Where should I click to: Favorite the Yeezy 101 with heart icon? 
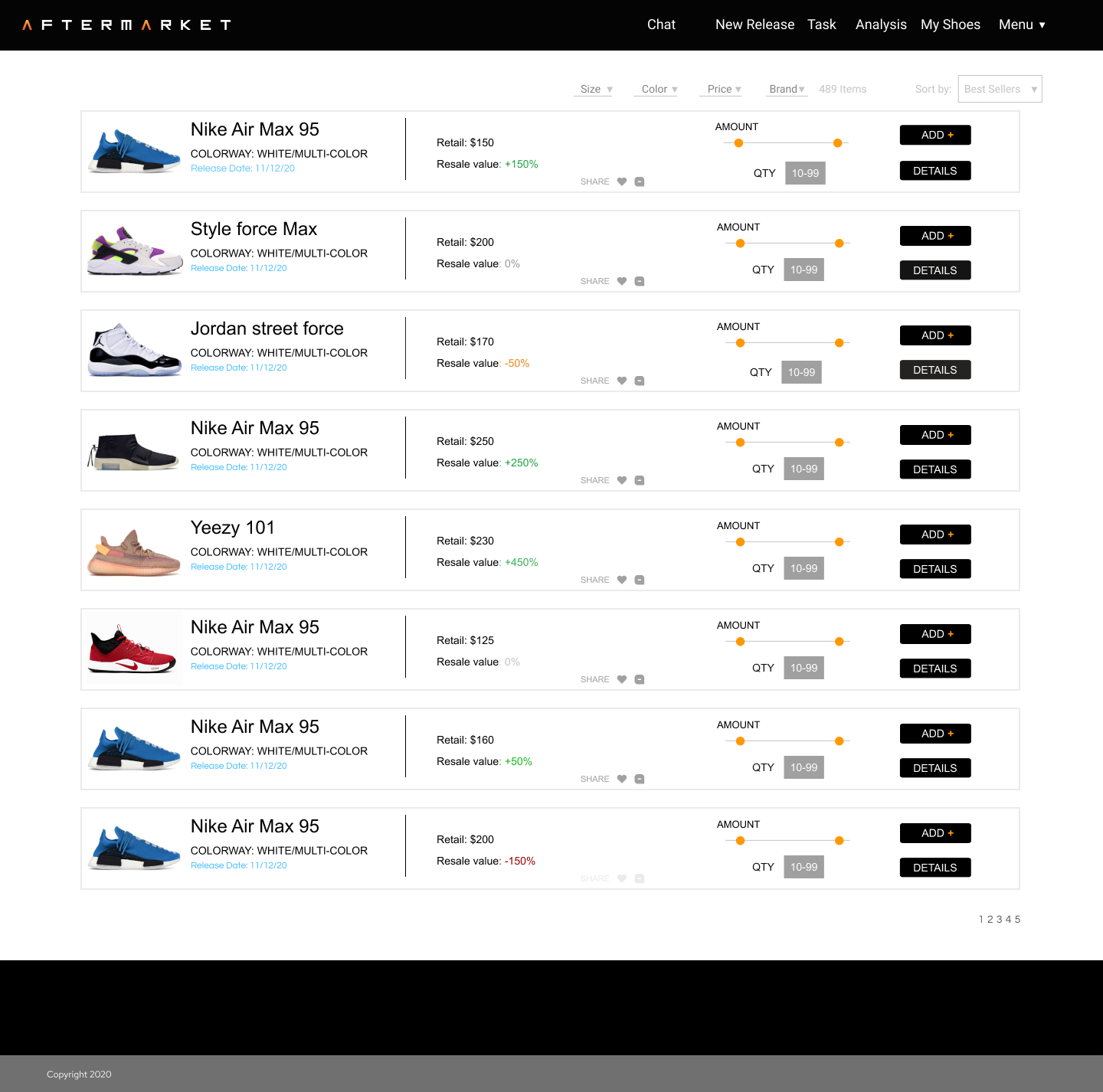[x=622, y=580]
